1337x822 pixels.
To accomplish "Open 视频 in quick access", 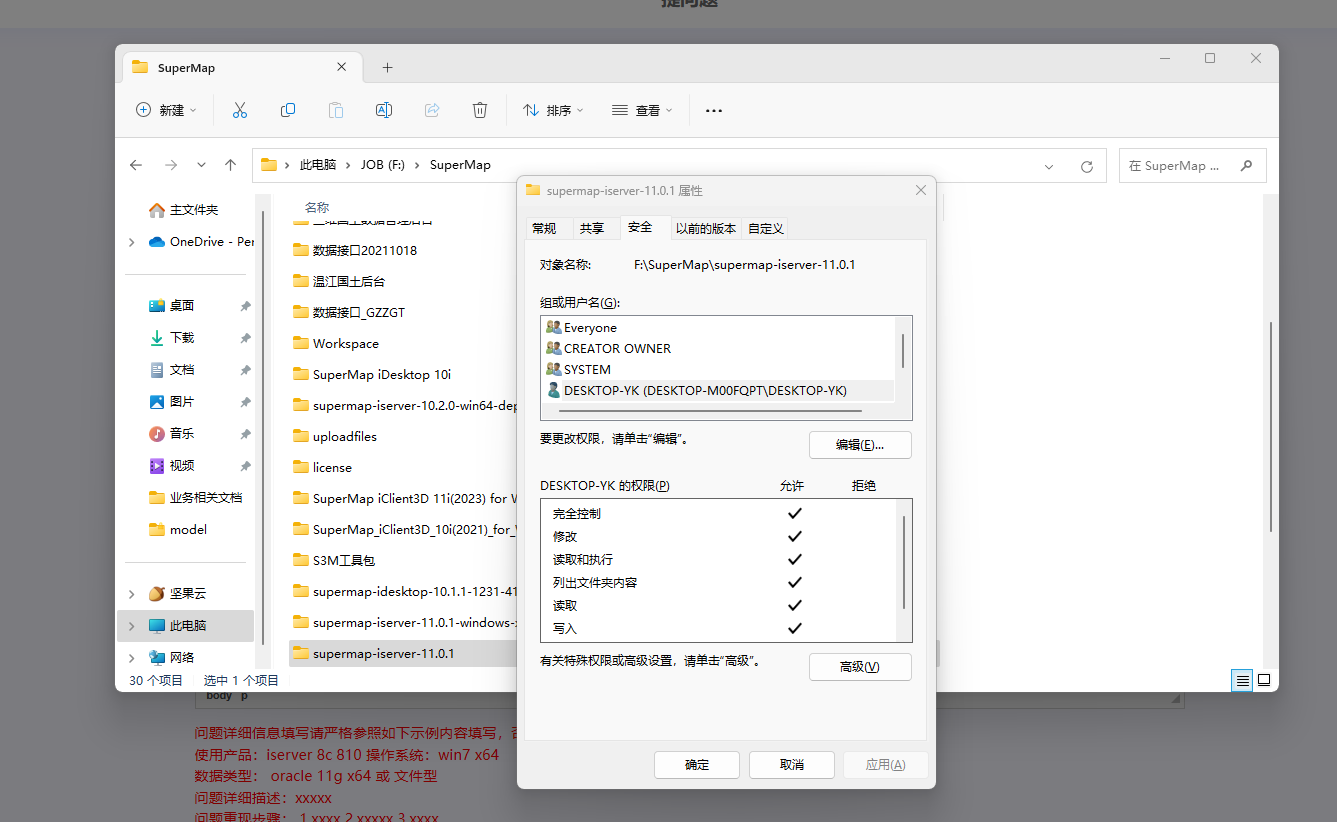I will tap(182, 466).
